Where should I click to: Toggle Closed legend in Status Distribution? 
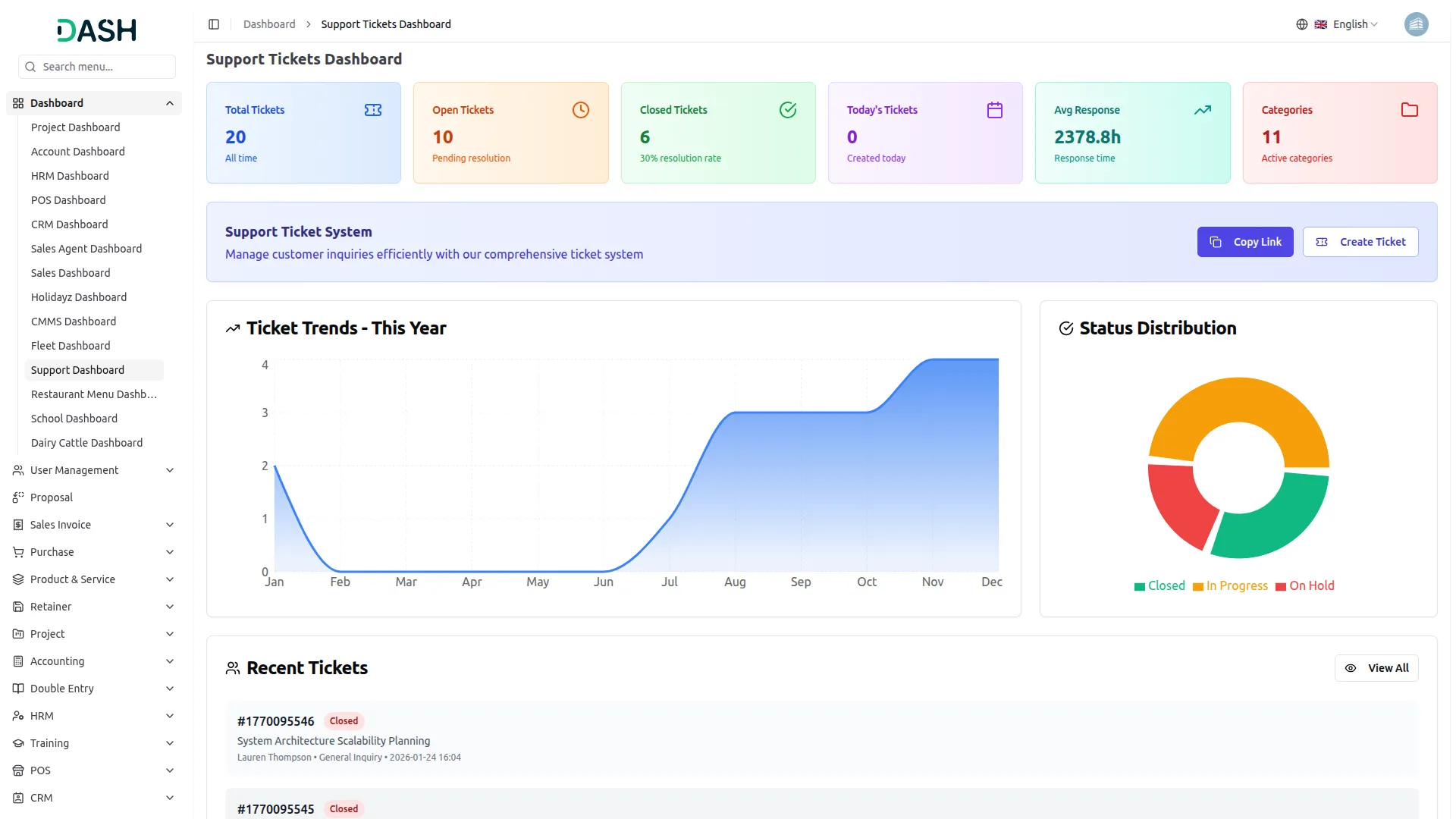(1159, 585)
